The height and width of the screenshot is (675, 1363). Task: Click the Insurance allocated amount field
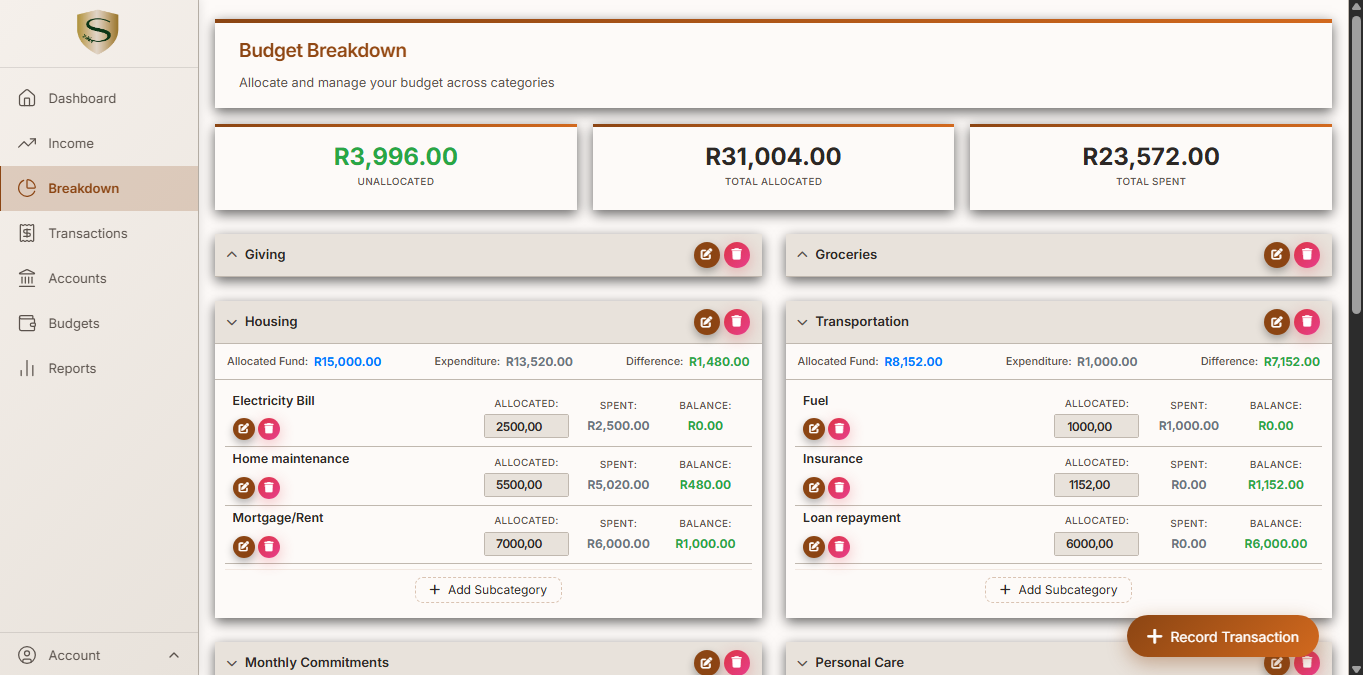tap(1096, 485)
